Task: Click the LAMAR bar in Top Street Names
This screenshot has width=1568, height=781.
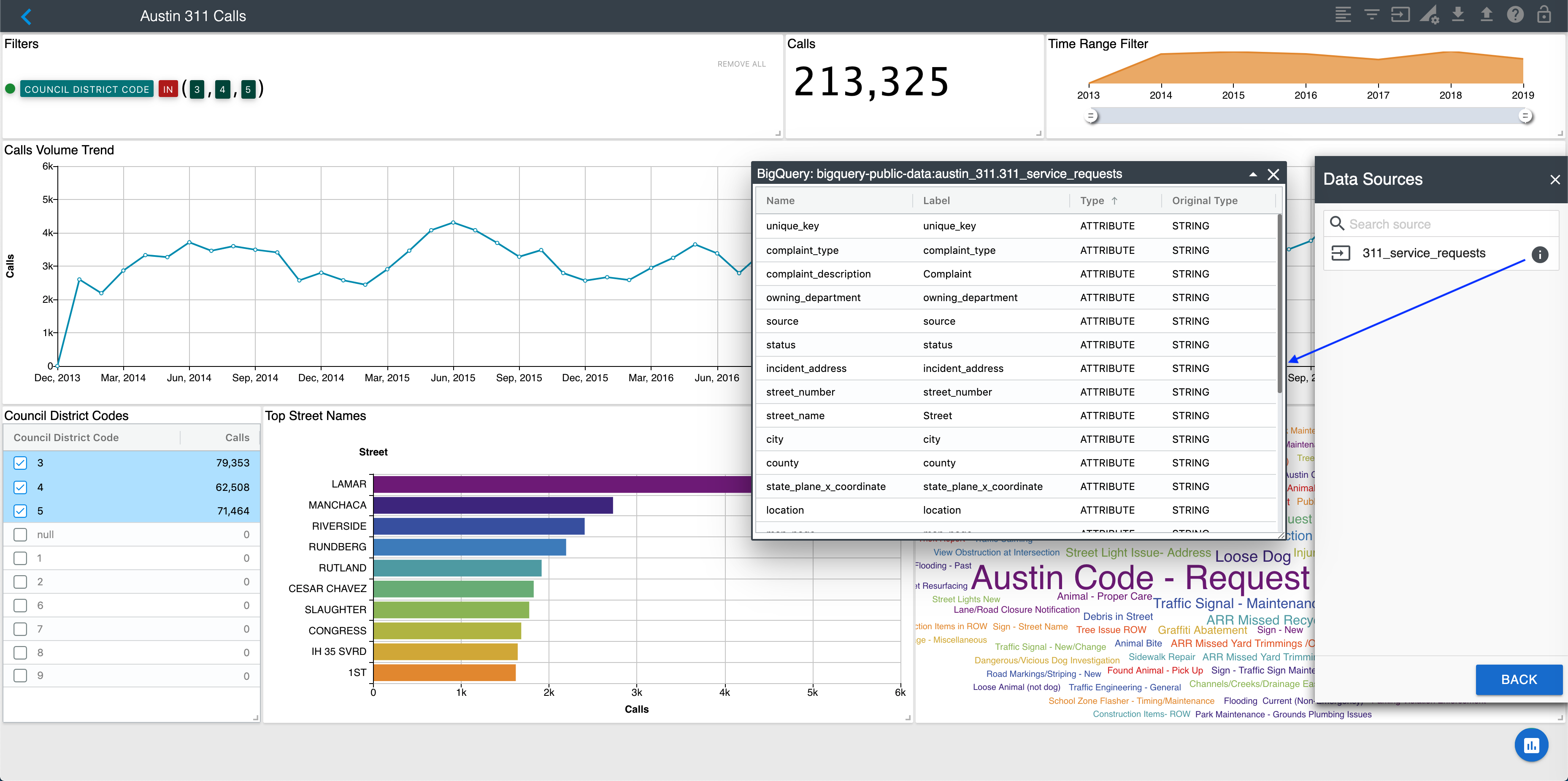Action: coord(562,484)
